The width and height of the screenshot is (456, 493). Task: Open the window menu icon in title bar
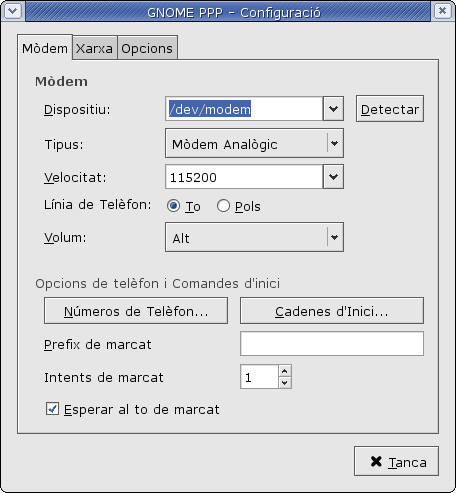point(13,11)
